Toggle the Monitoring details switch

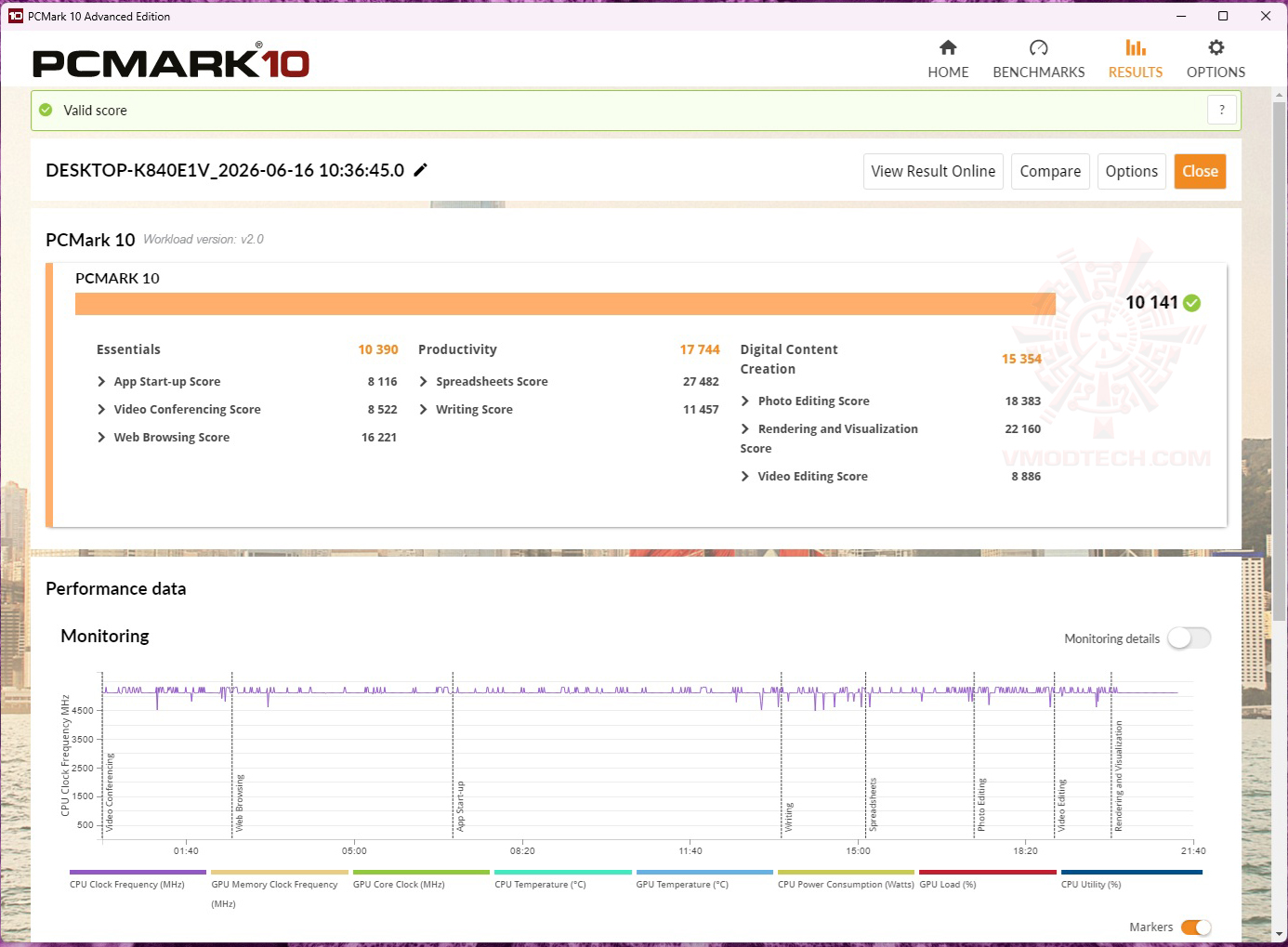pyautogui.click(x=1189, y=638)
